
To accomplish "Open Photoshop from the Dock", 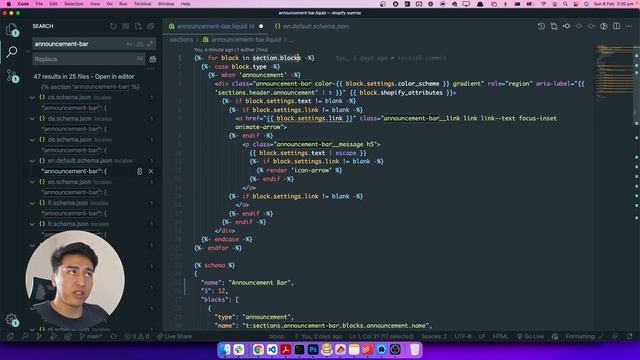I will click(x=313, y=350).
